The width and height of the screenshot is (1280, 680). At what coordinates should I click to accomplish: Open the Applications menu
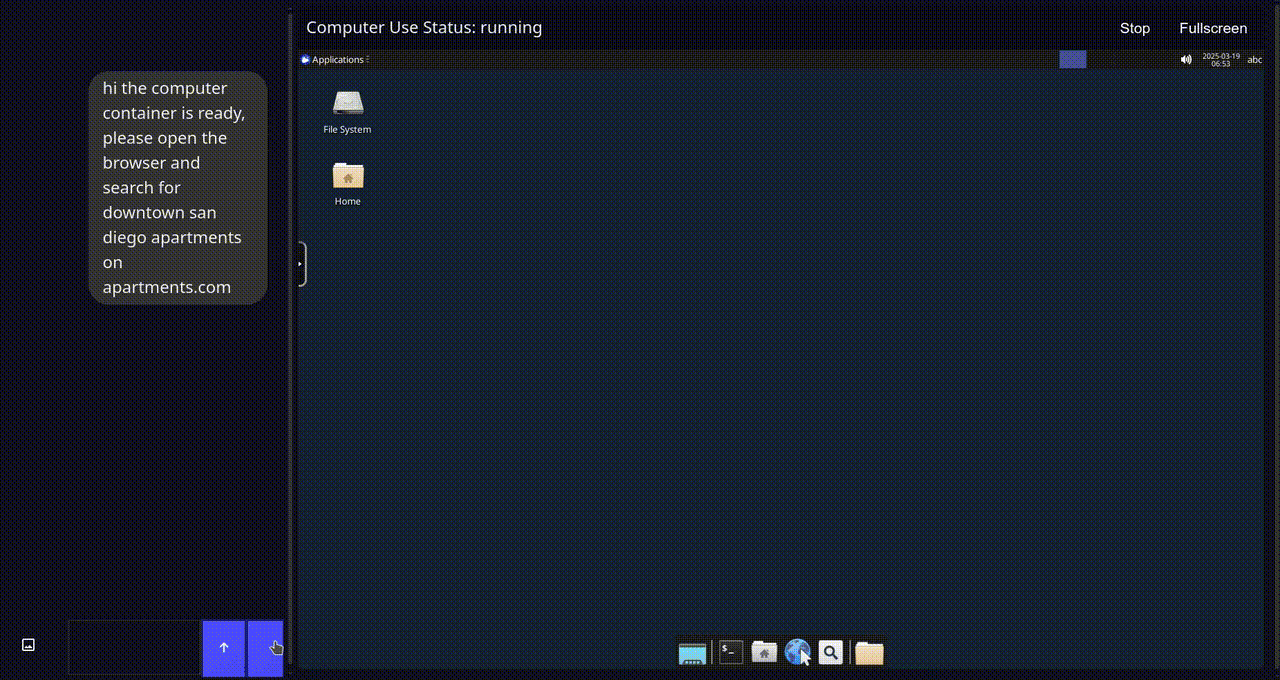click(x=335, y=60)
